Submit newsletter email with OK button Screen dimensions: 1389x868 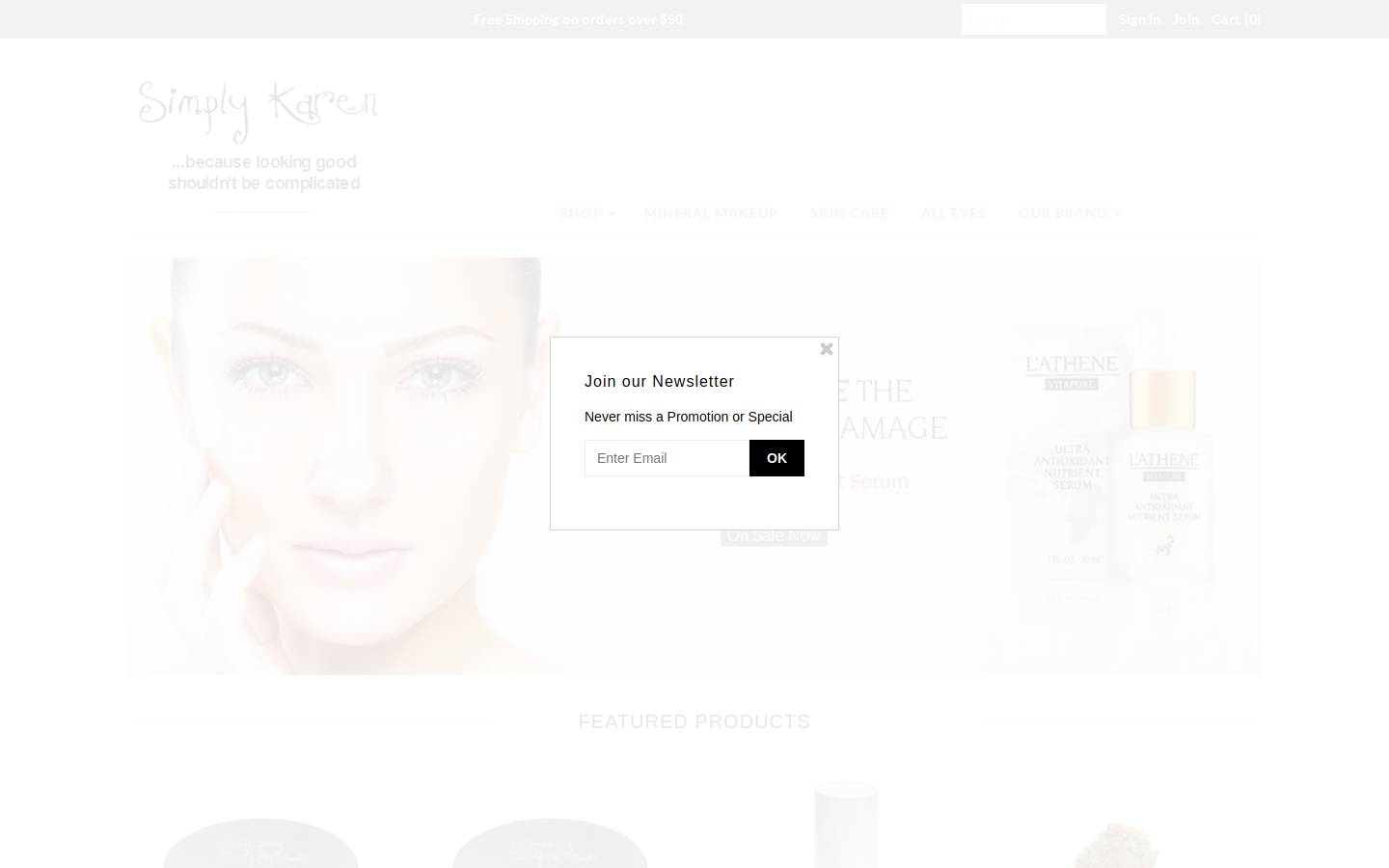click(776, 458)
